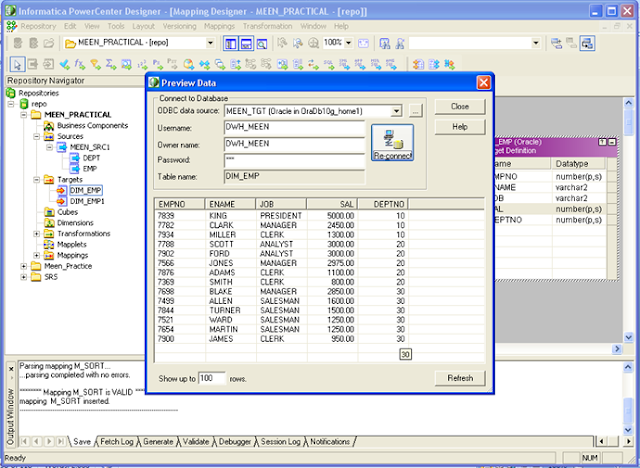Click the first icon of far-right toolbar group

click(x=556, y=43)
